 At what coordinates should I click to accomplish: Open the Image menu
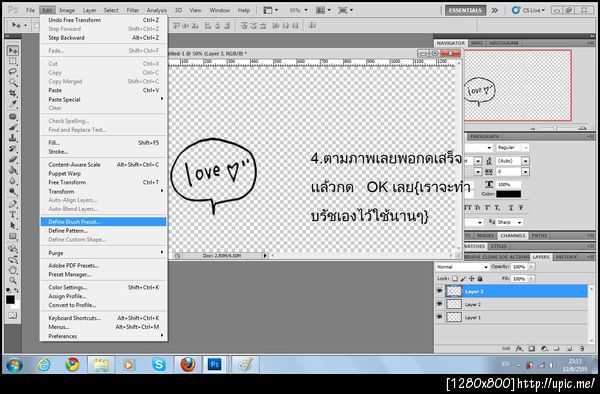(67, 10)
